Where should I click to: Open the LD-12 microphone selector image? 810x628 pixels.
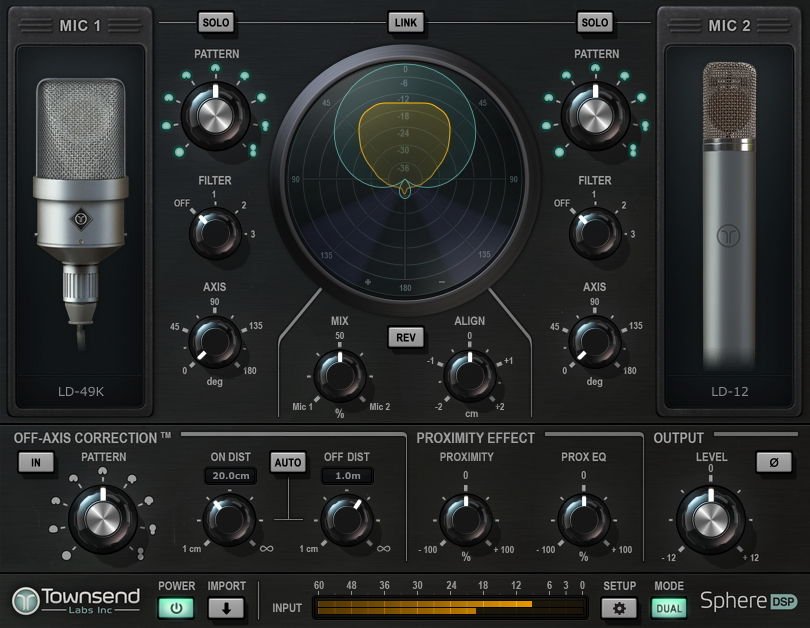pyautogui.click(x=729, y=214)
